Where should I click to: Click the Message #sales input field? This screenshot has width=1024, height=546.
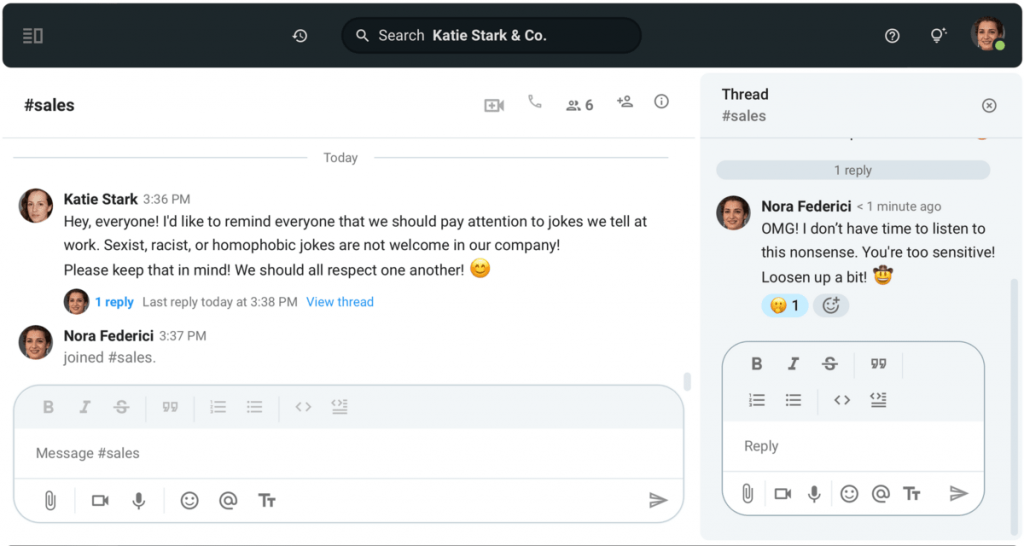point(340,453)
